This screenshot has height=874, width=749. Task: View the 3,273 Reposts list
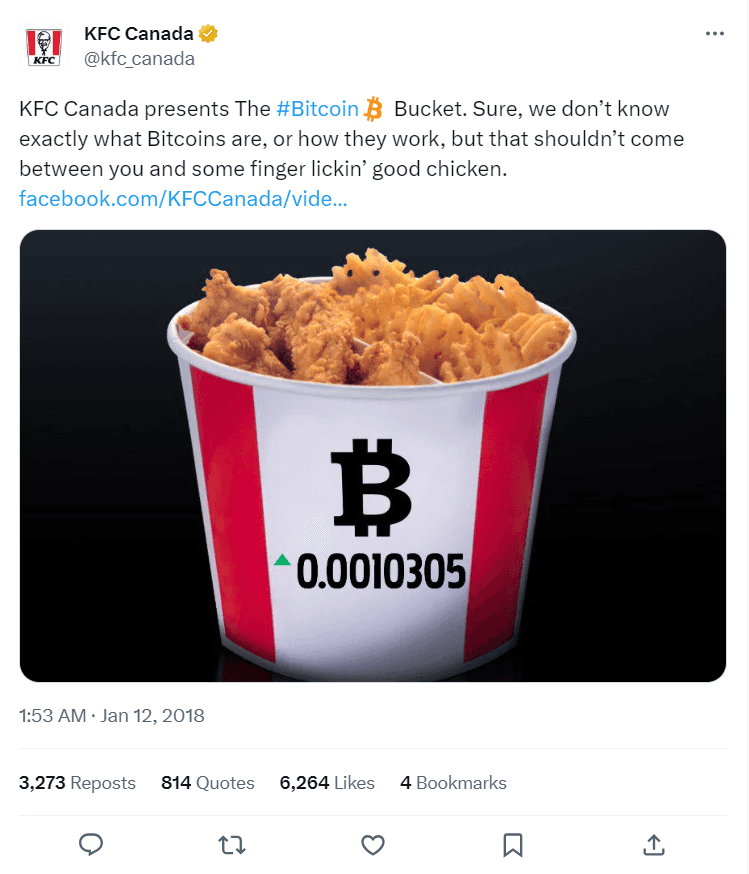point(77,783)
